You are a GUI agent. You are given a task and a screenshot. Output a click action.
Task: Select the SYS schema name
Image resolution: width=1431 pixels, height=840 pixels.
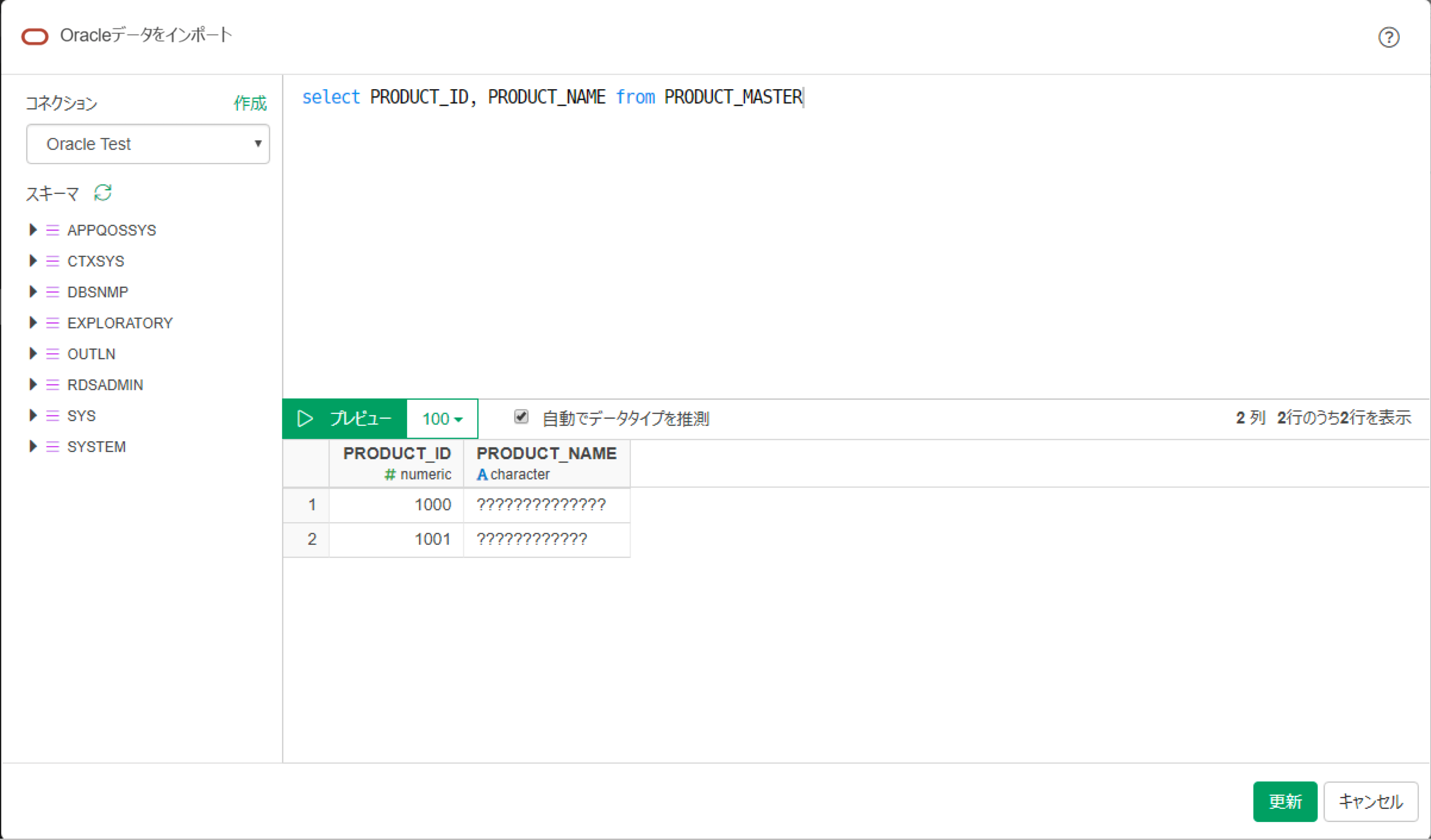(x=81, y=416)
